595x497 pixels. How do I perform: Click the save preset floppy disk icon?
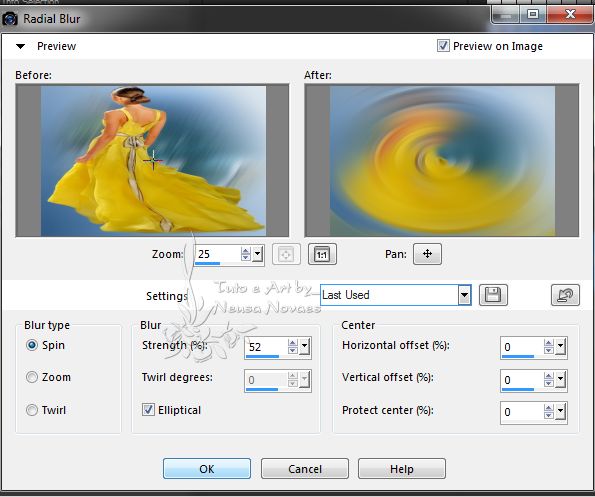493,295
